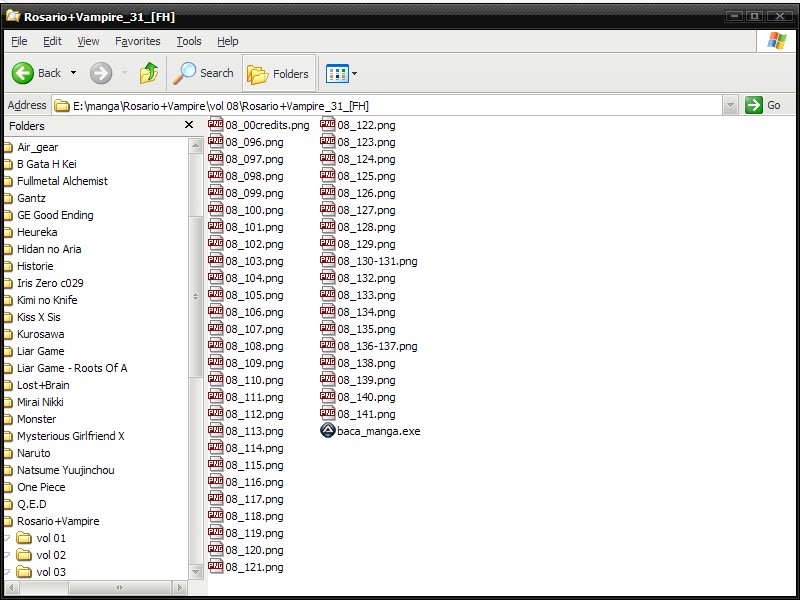
Task: Expand the vol 03 tree node
Action: pyautogui.click(x=7, y=572)
